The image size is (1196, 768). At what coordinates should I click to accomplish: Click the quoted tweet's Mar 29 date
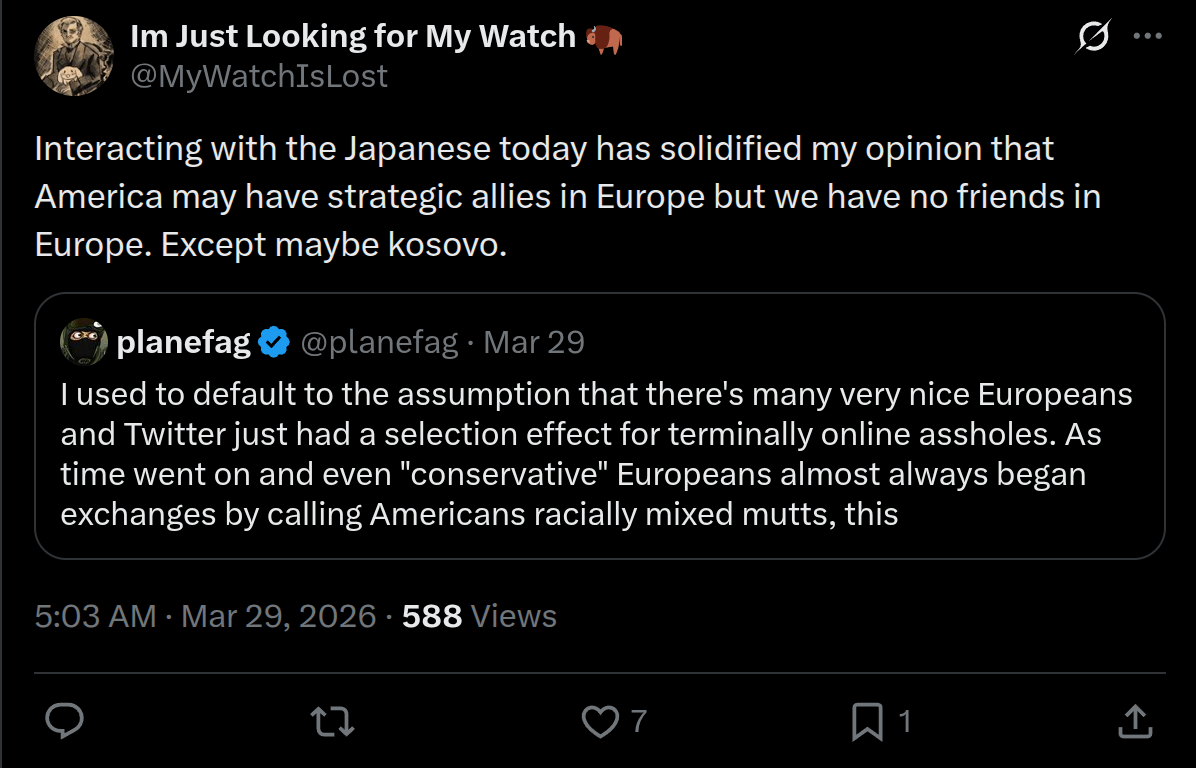click(x=534, y=343)
